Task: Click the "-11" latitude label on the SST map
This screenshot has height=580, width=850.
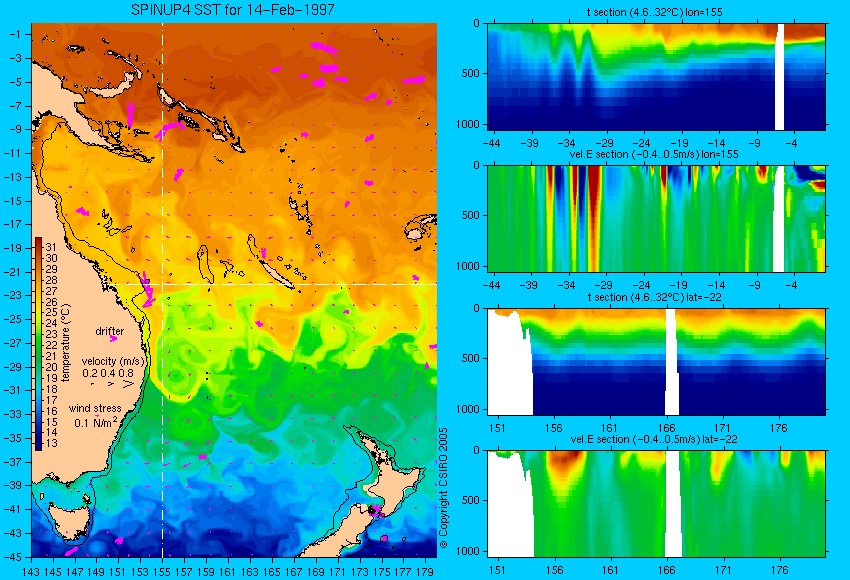Action: 13,153
